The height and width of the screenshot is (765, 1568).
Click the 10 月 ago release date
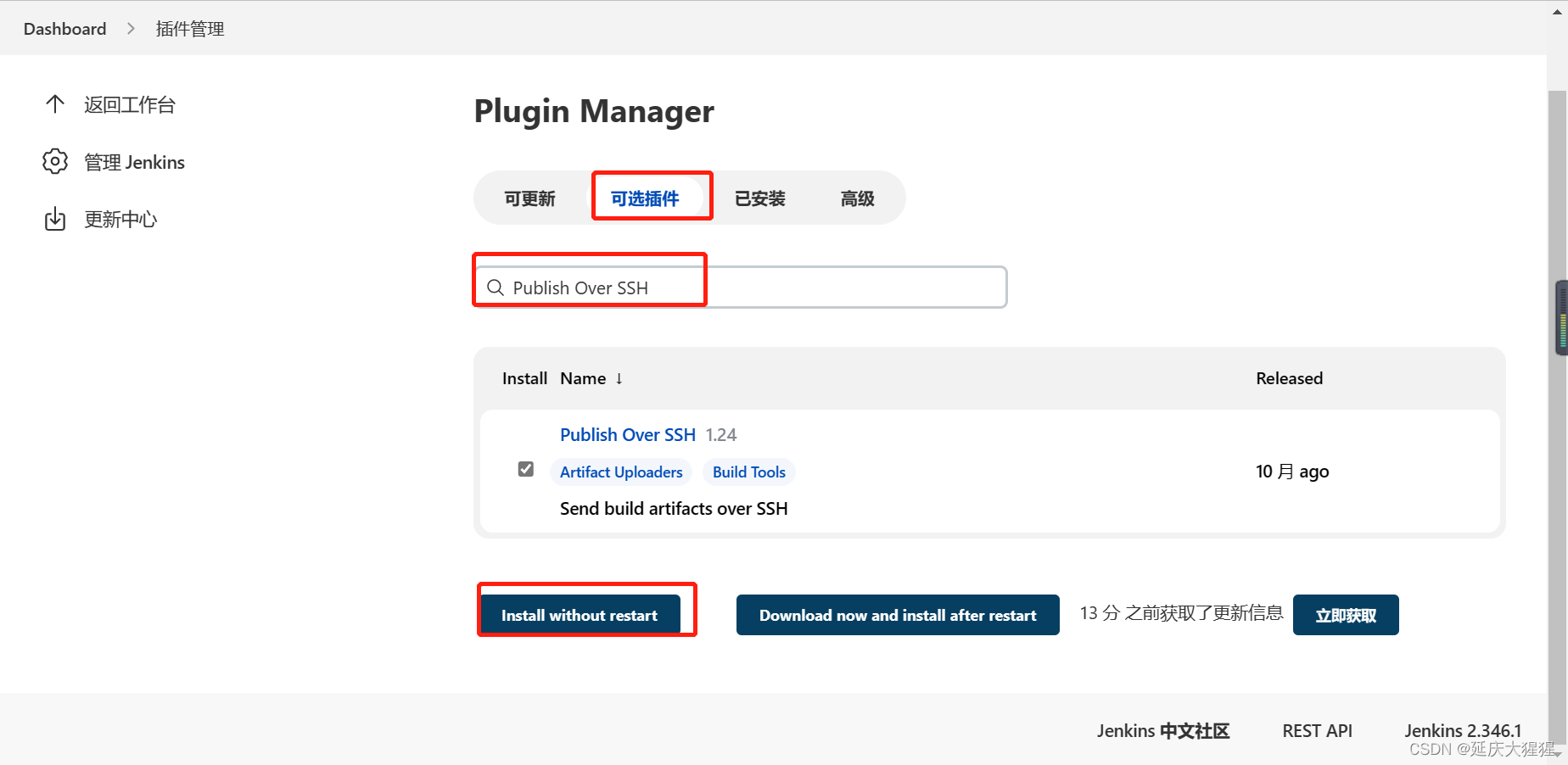(1292, 472)
